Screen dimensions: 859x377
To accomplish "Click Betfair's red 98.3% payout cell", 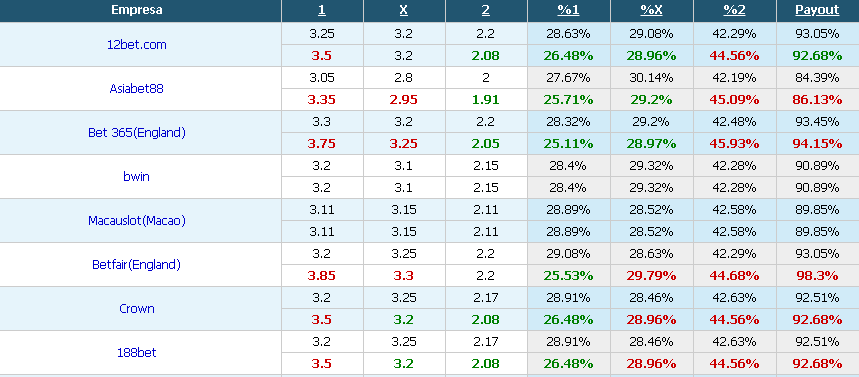I will pyautogui.click(x=817, y=276).
